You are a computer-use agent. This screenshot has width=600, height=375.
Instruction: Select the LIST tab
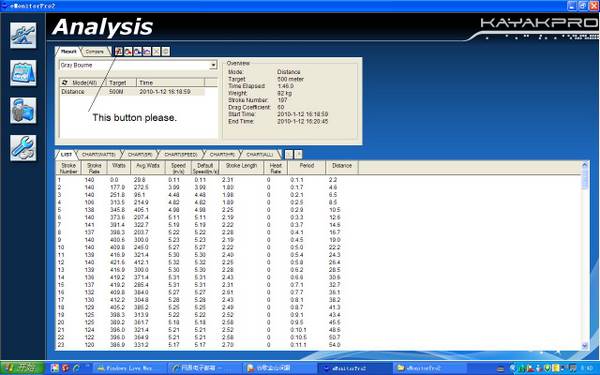(67, 155)
